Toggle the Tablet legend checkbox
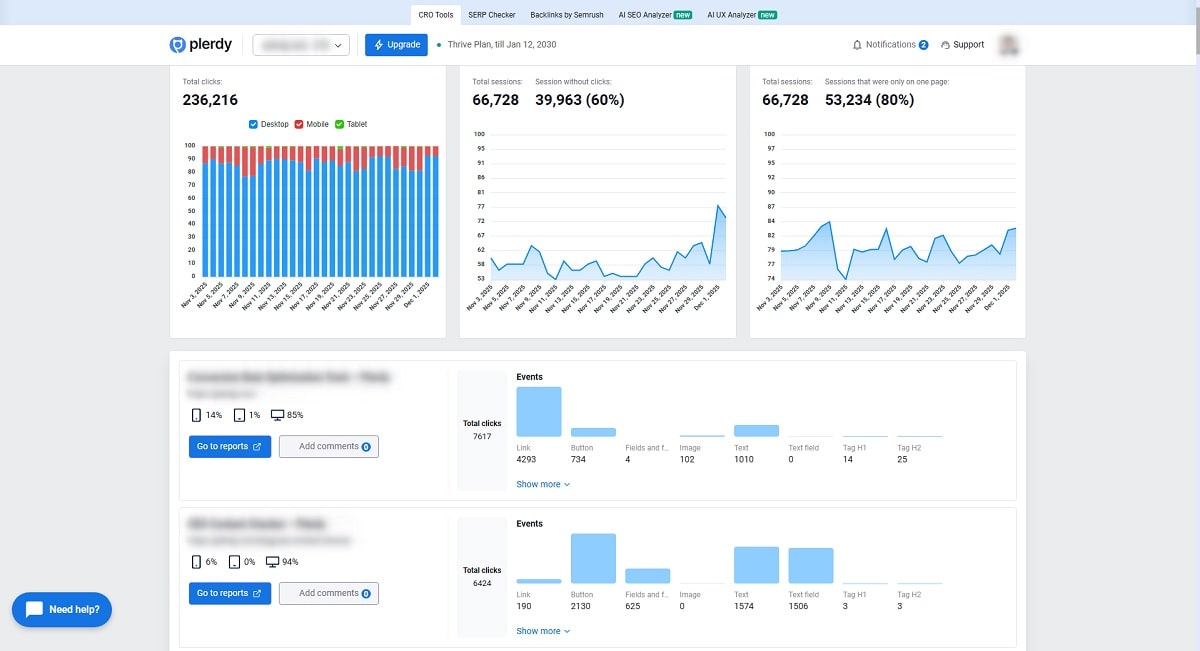 click(340, 124)
